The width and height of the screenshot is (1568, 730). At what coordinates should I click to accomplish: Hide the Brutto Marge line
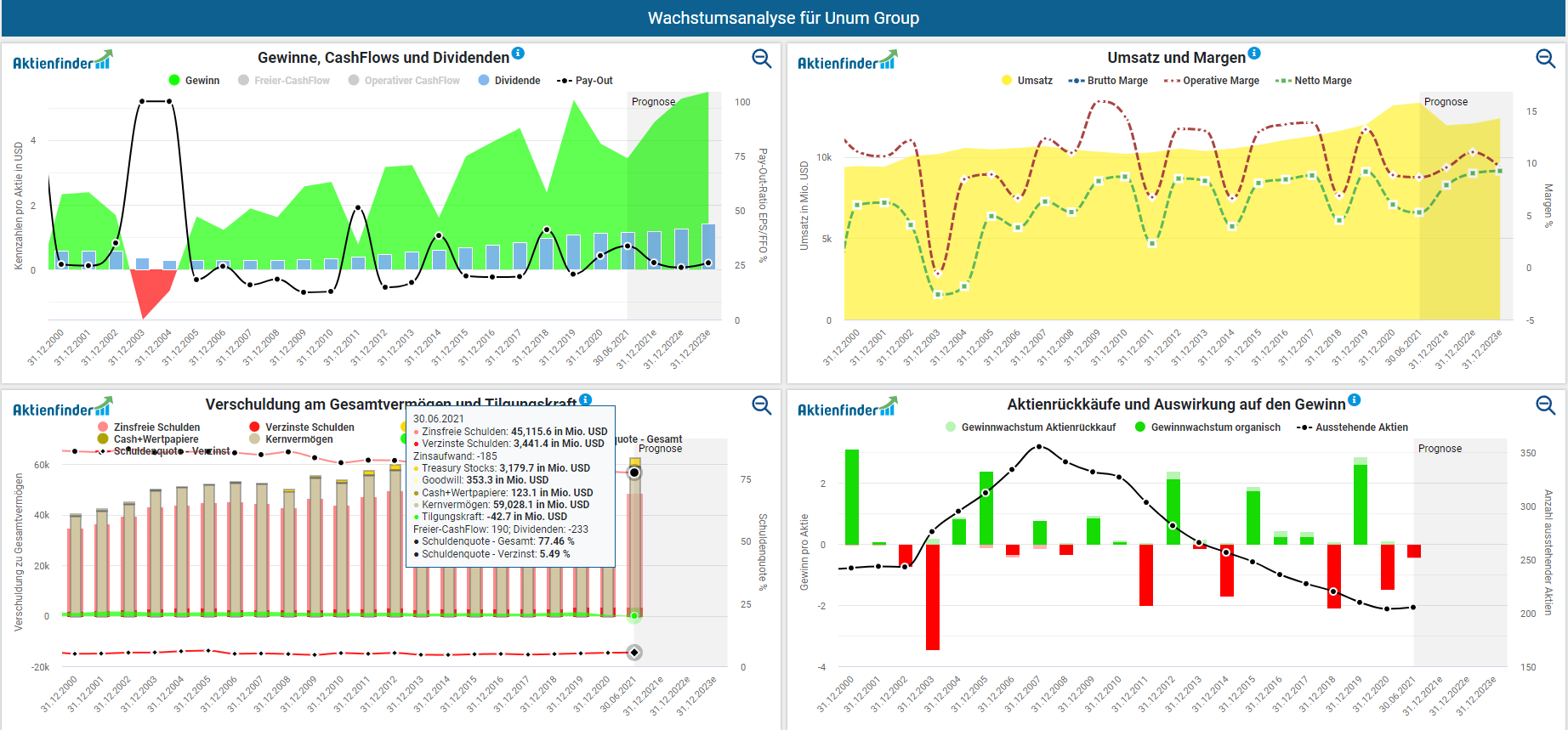click(x=1108, y=81)
